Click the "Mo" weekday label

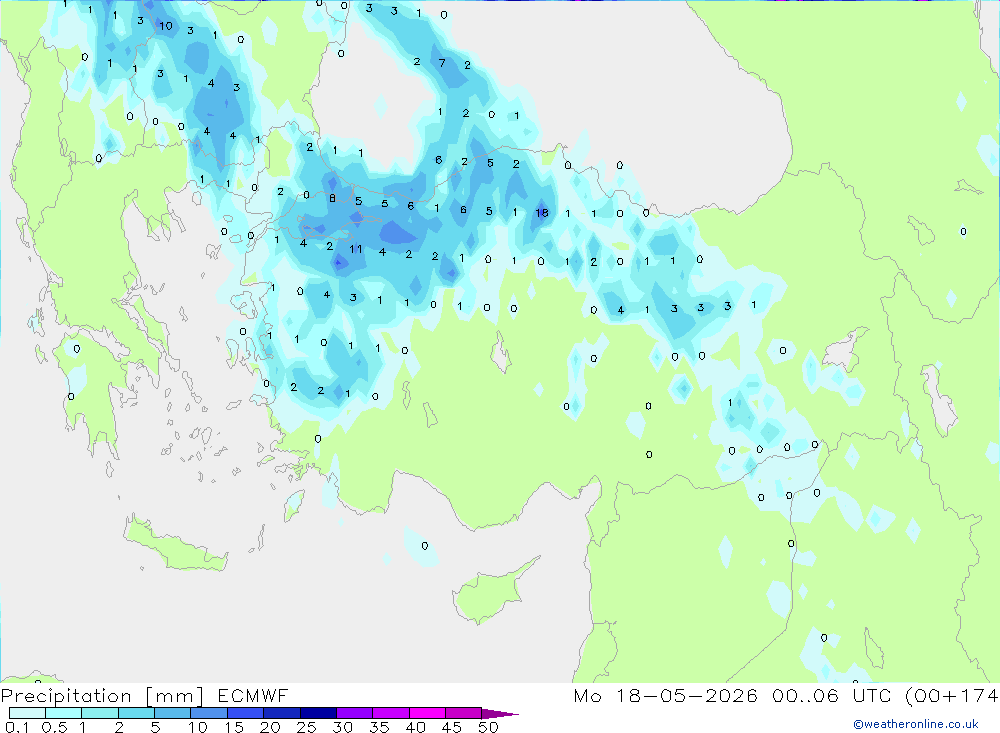click(587, 695)
